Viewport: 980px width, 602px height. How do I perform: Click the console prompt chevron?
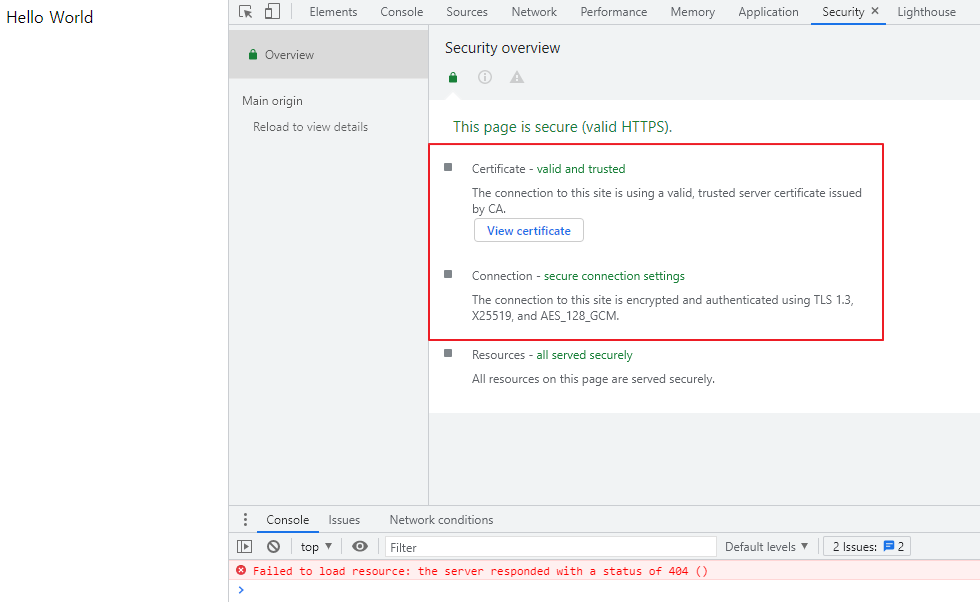(240, 590)
